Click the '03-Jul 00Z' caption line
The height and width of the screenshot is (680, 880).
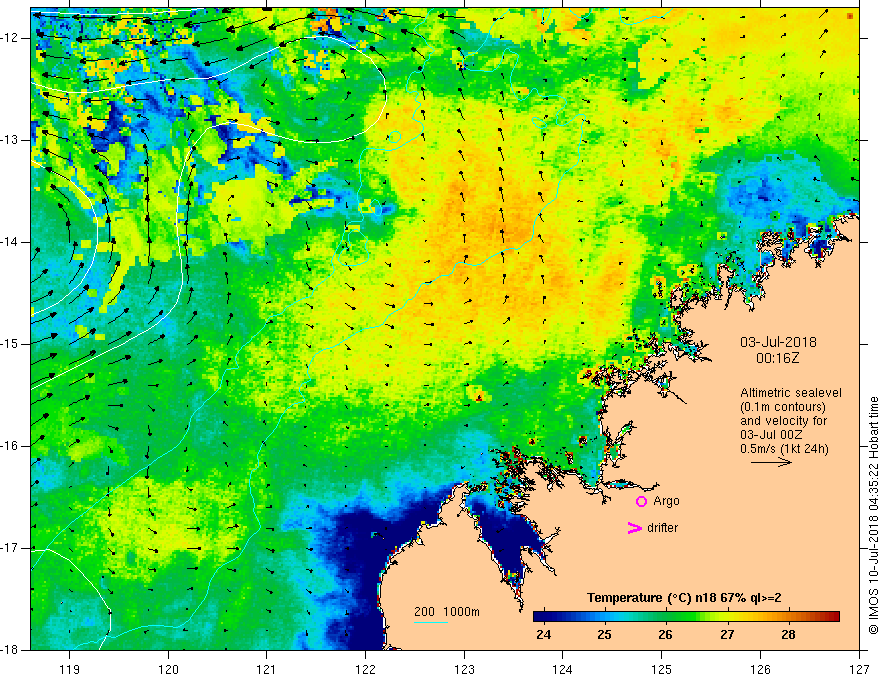pos(771,435)
